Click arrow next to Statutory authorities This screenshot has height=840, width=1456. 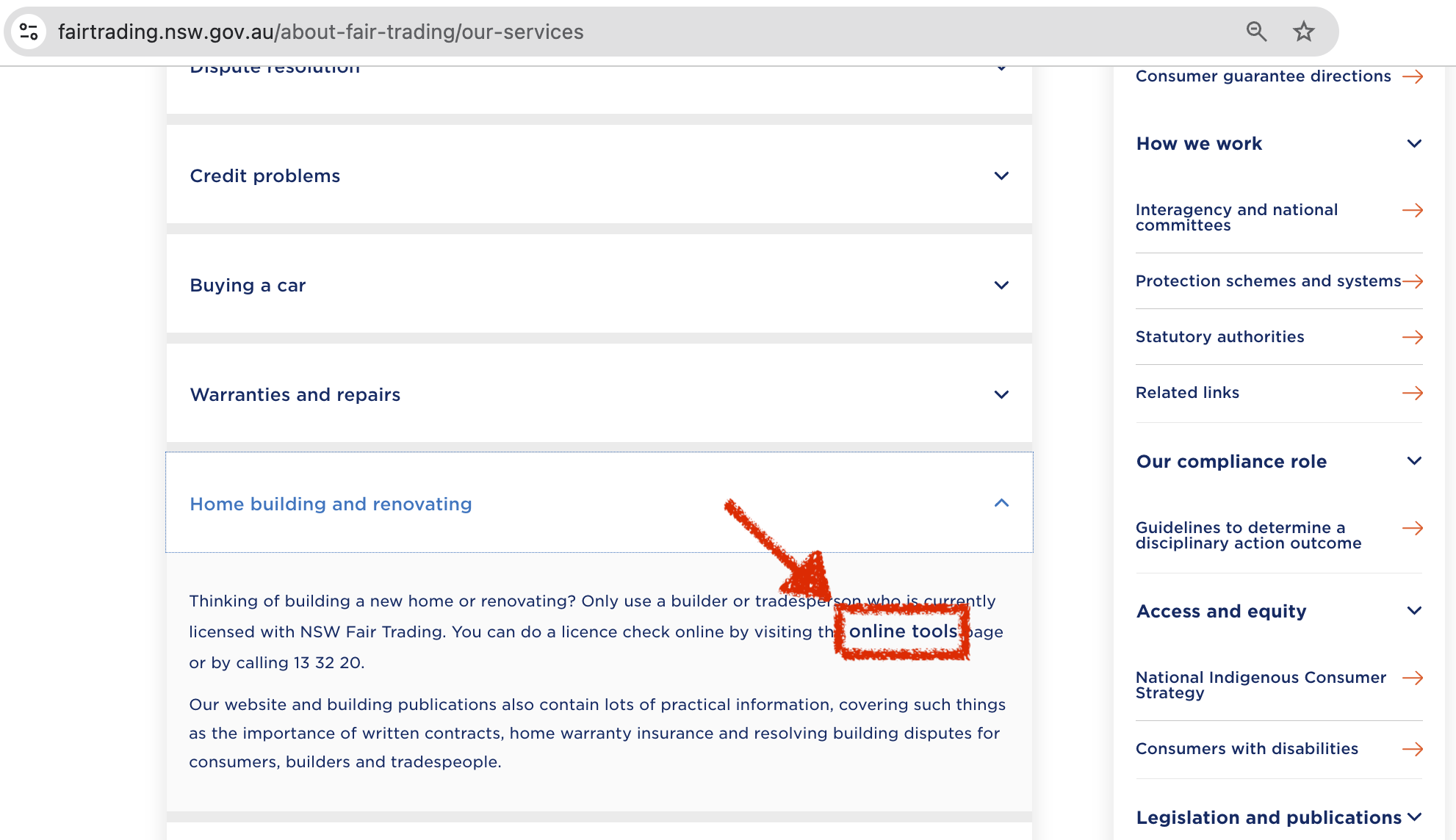coord(1412,337)
